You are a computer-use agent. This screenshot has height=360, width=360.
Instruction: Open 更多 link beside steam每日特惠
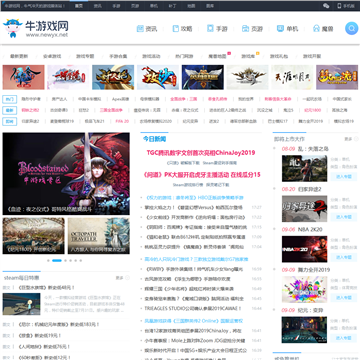[119, 278]
